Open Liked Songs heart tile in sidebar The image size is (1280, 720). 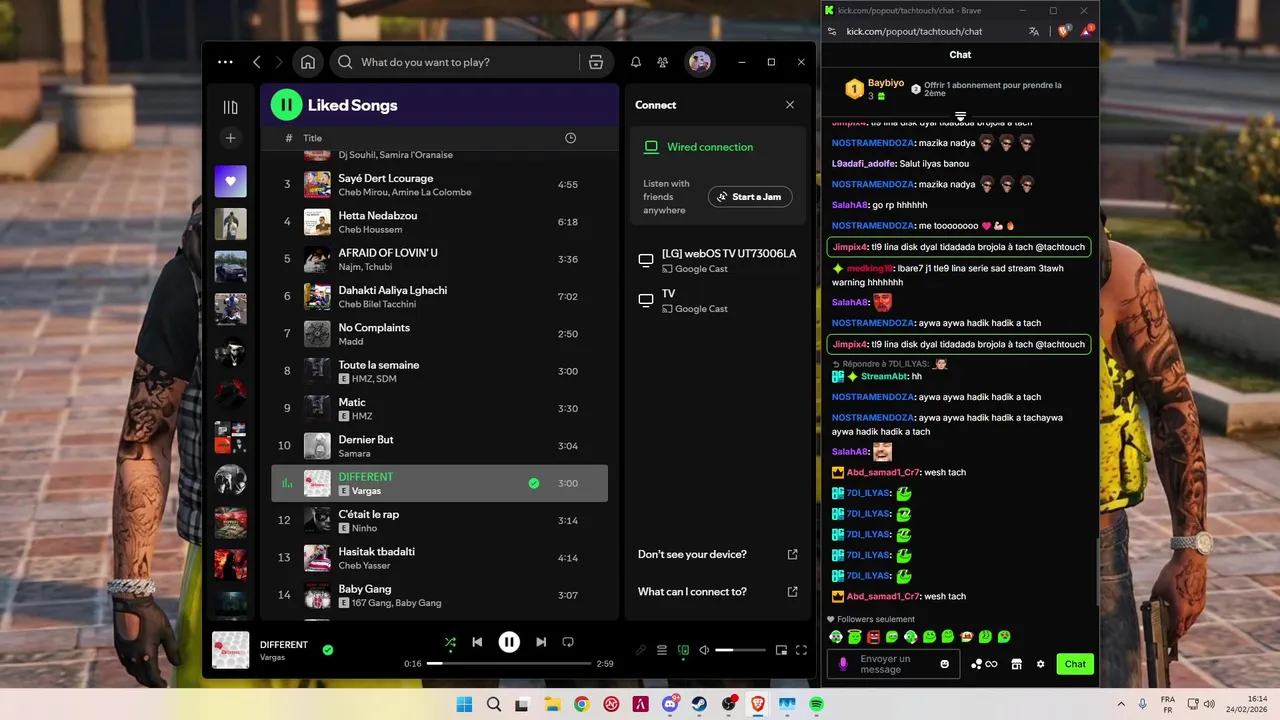click(x=230, y=181)
